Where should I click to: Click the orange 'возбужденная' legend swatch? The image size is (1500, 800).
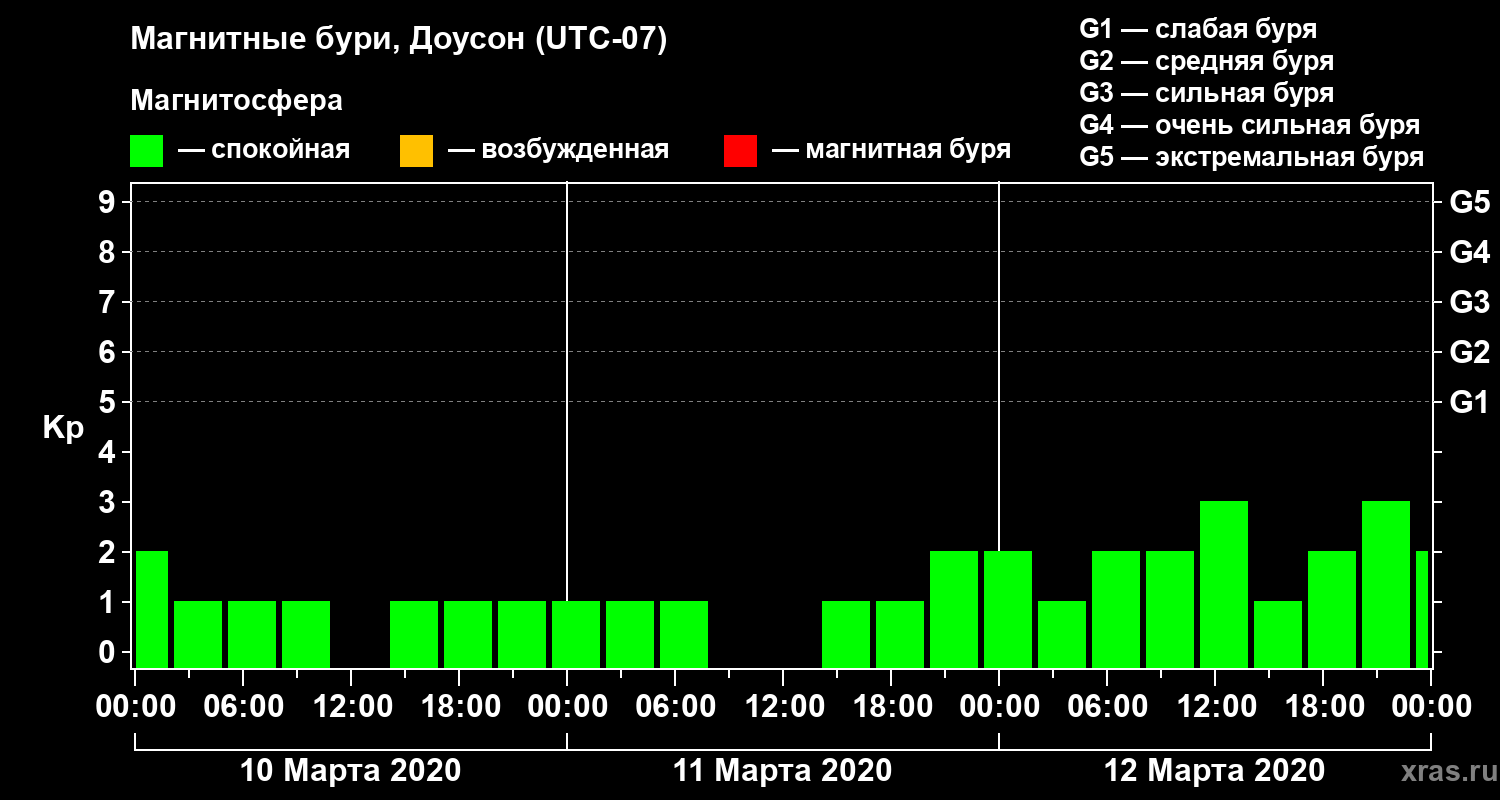pos(416,151)
